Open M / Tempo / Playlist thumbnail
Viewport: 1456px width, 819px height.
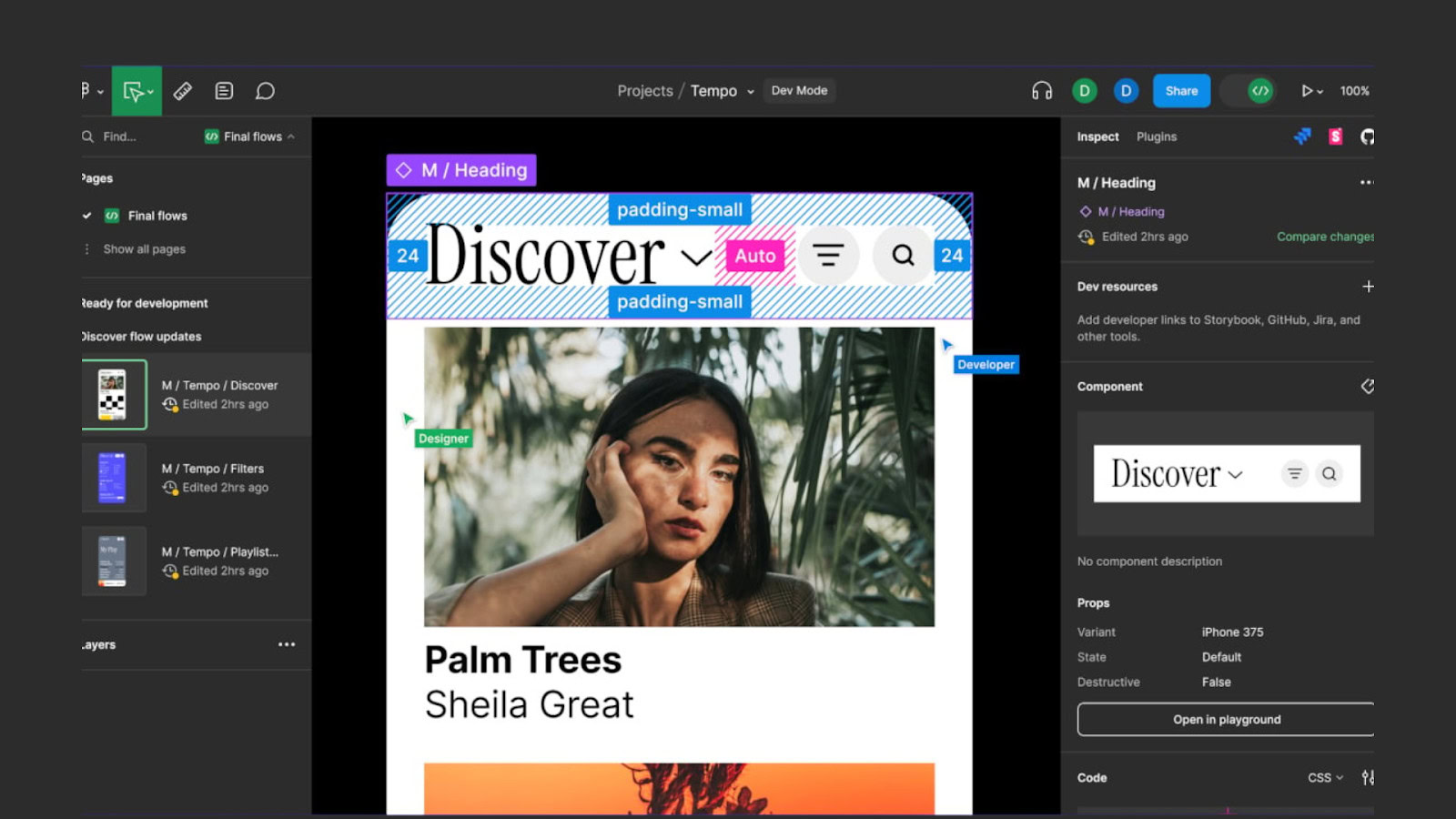point(113,561)
